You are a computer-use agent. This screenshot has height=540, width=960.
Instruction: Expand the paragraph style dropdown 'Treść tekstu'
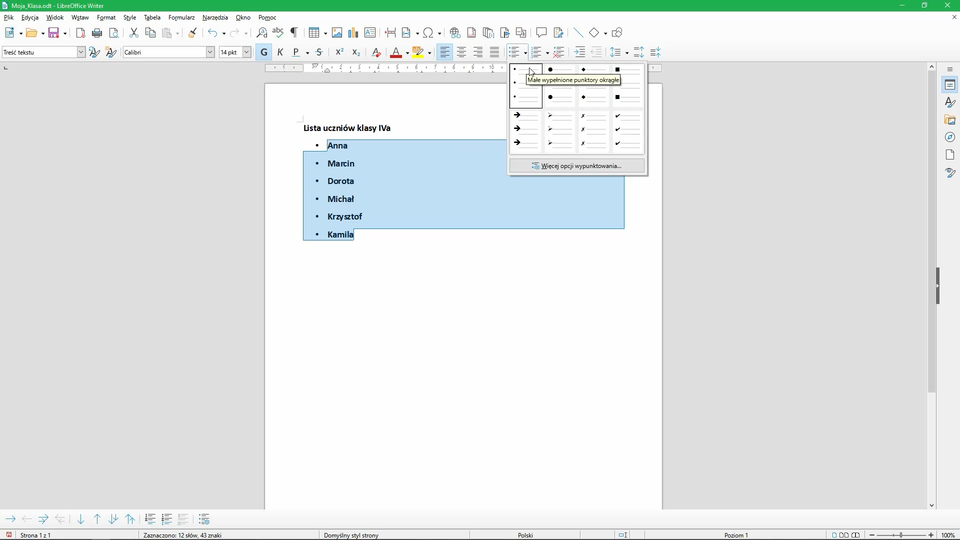click(x=81, y=52)
